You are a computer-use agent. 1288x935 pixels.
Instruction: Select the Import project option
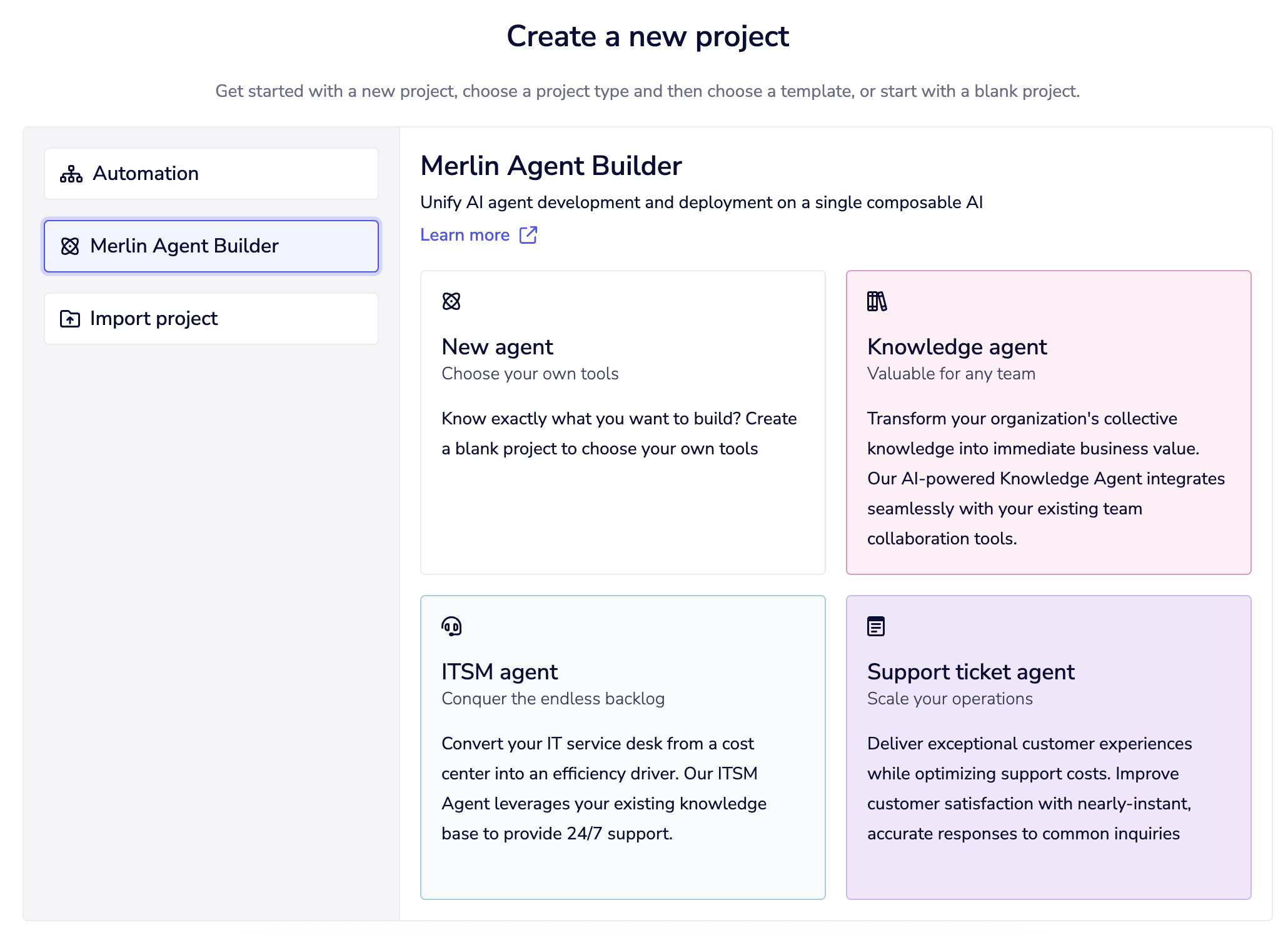click(211, 319)
